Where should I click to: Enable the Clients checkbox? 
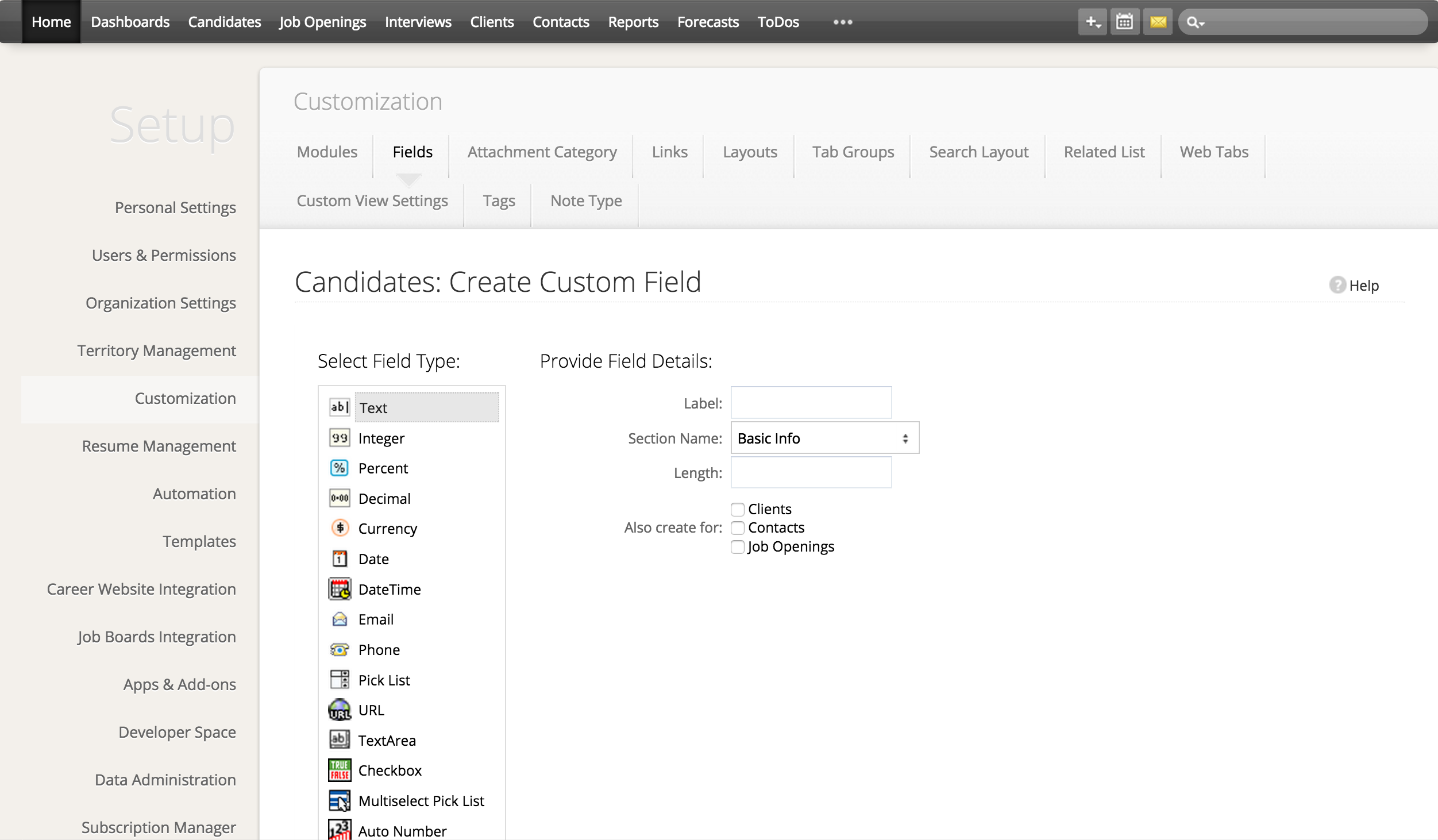737,509
